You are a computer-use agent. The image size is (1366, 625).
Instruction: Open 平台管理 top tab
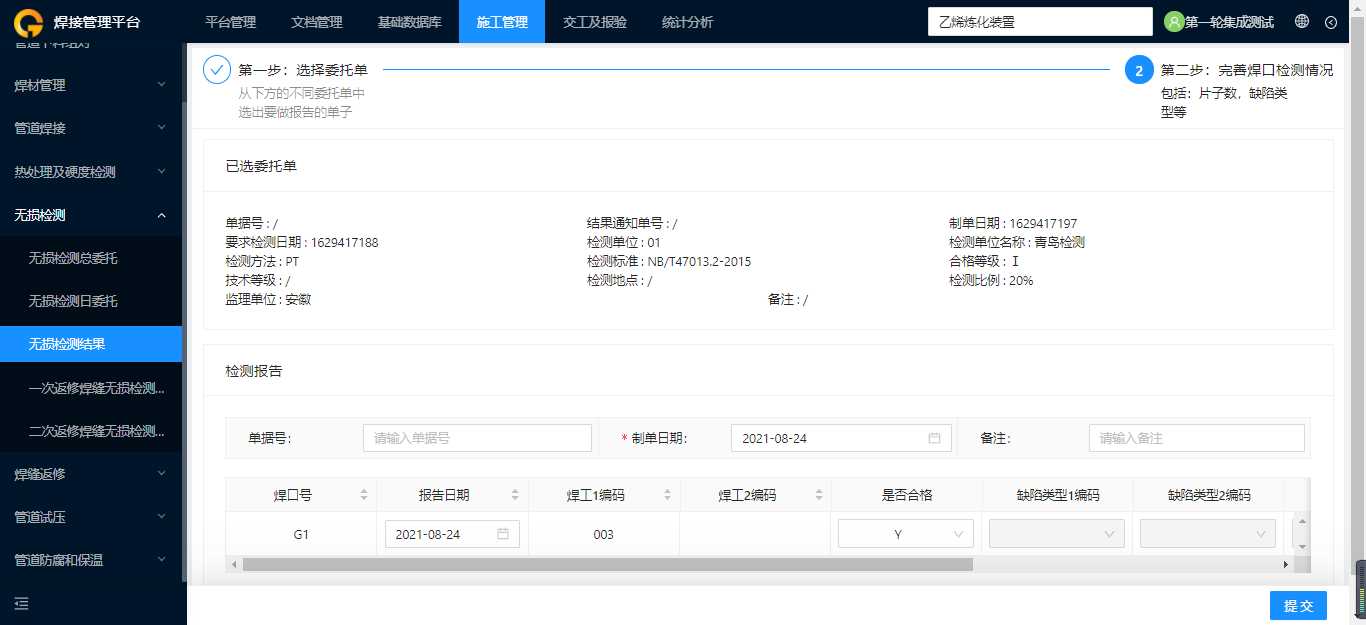[x=230, y=22]
